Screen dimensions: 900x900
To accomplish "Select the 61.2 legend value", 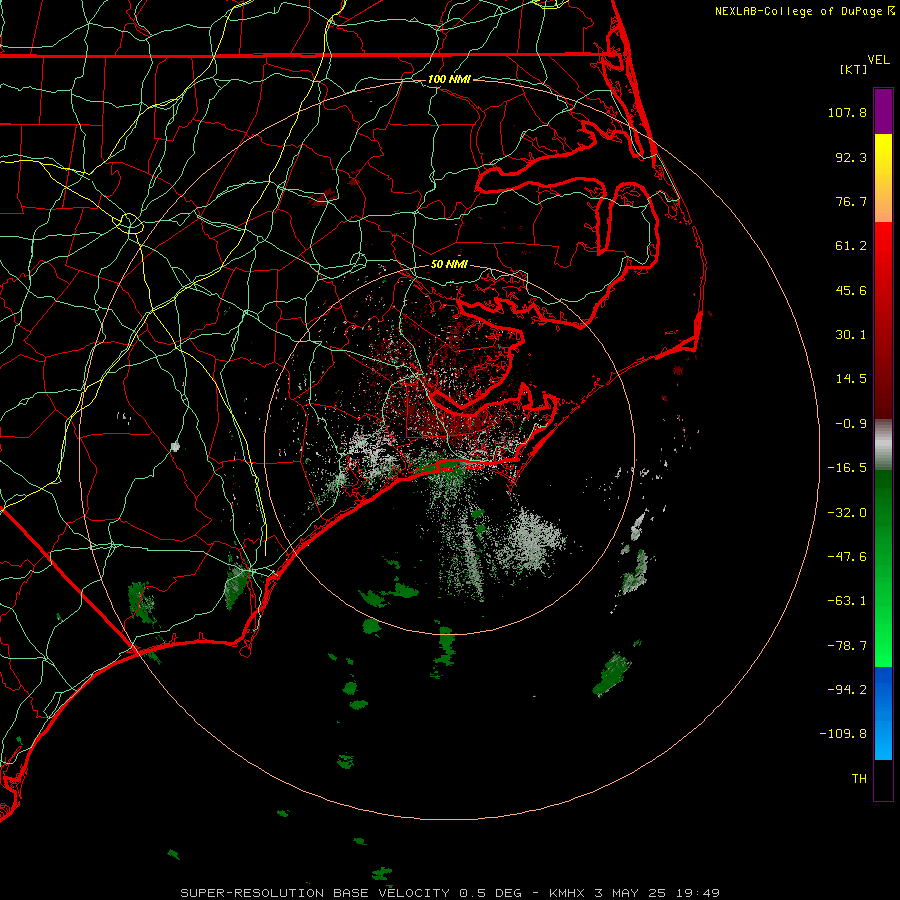I will [x=851, y=246].
